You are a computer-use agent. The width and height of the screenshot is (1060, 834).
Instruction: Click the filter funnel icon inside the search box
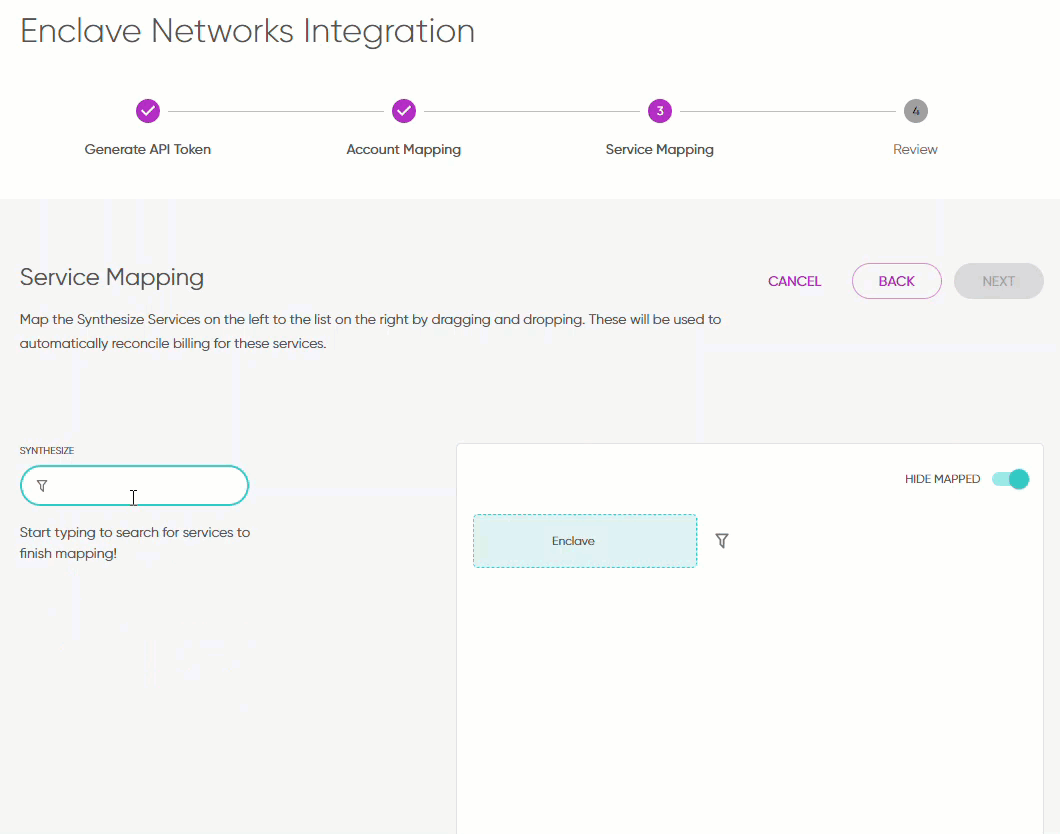42,485
